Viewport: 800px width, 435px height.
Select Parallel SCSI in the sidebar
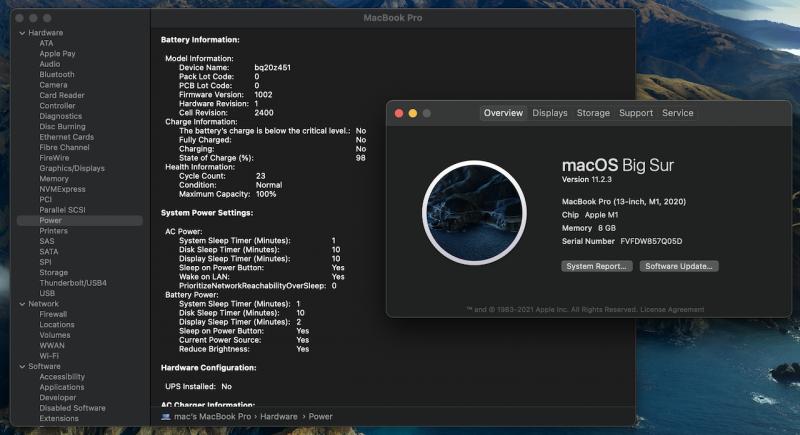tap(62, 210)
